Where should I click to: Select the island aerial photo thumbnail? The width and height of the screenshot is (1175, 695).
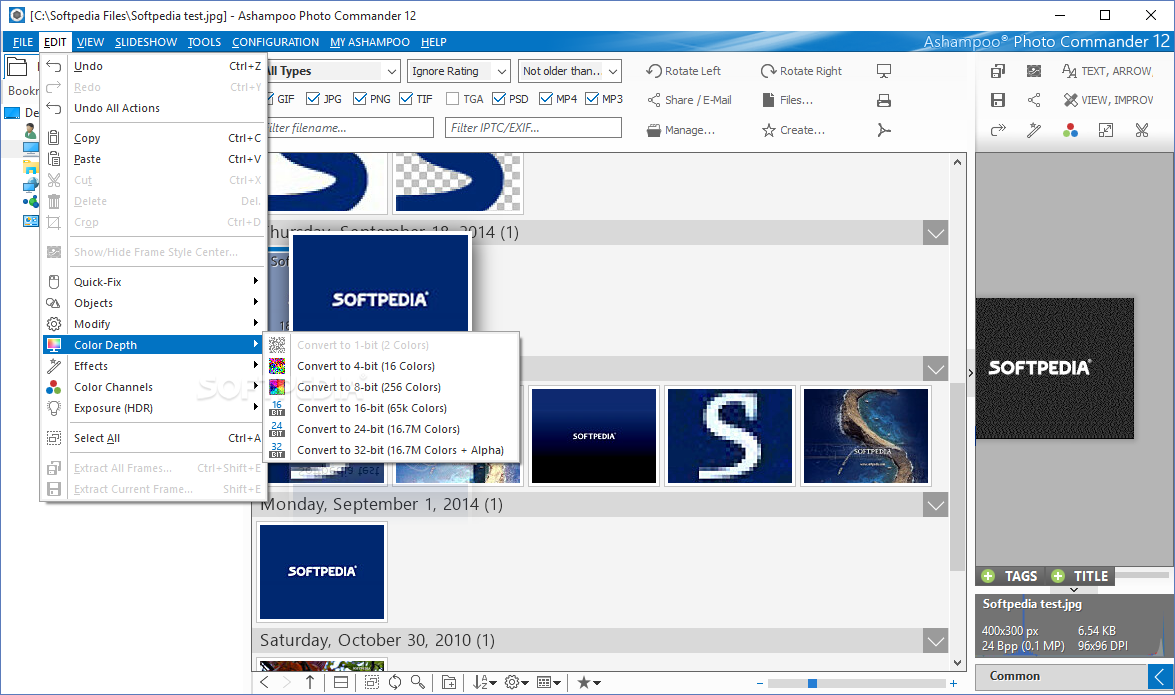866,436
